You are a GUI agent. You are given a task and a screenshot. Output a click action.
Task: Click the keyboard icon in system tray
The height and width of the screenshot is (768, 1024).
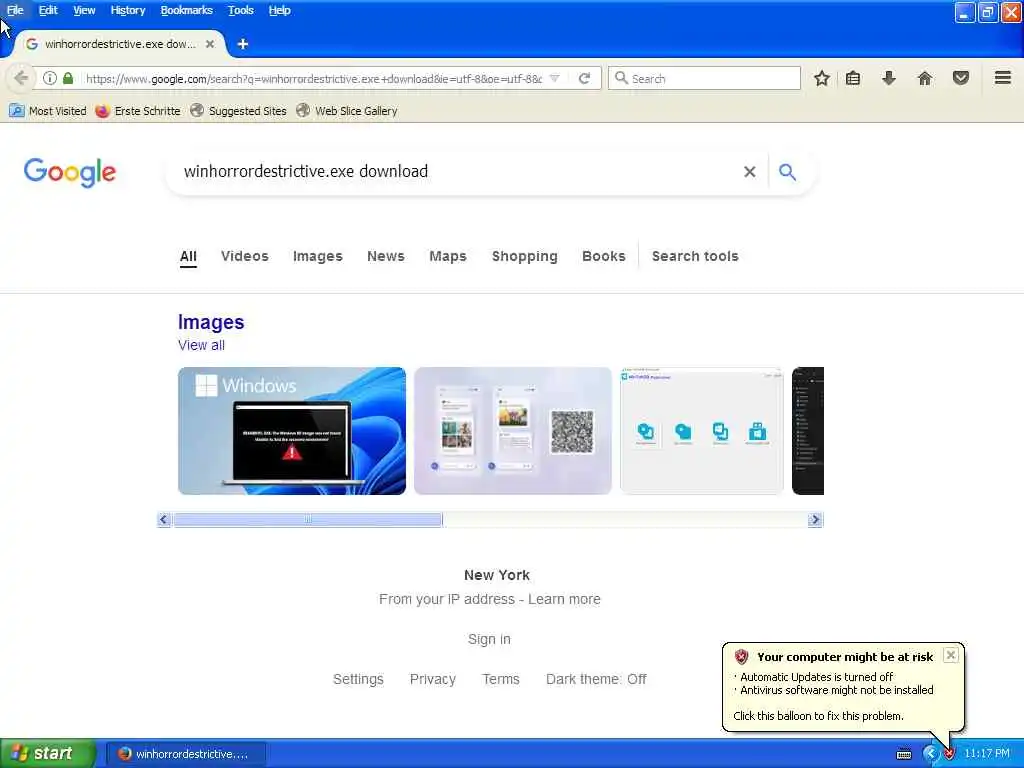click(x=904, y=754)
